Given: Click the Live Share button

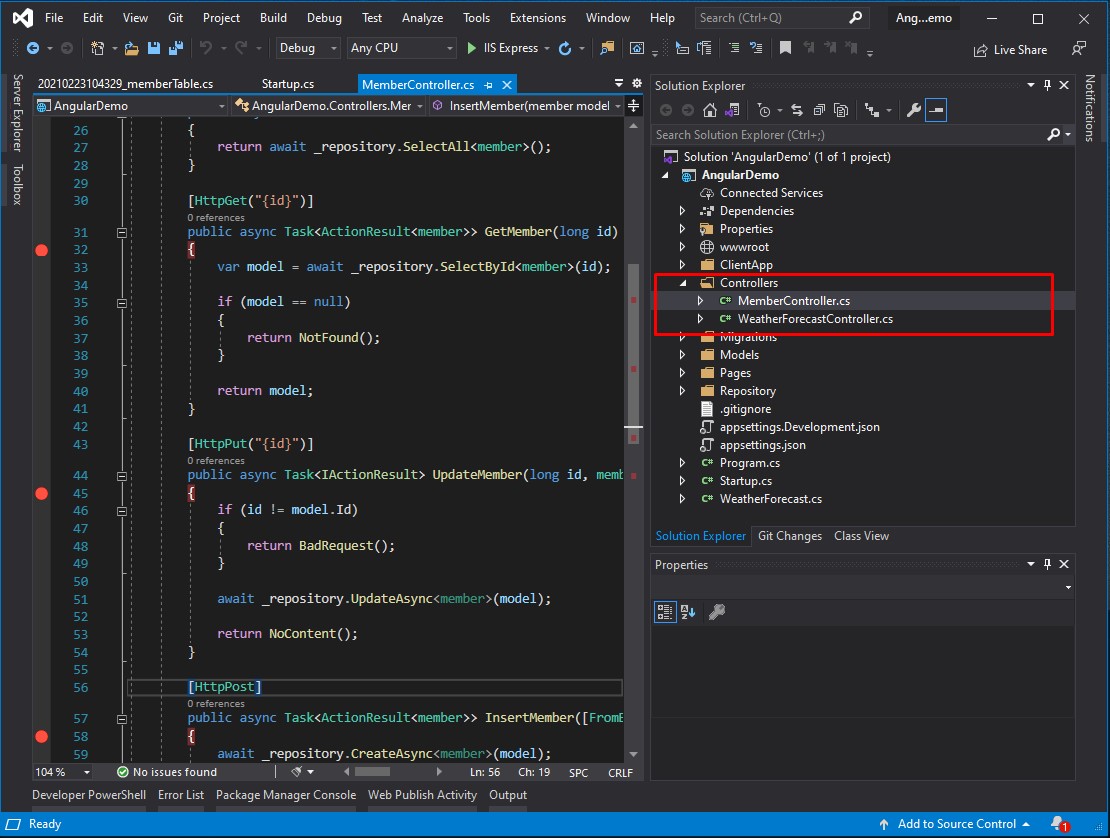Looking at the screenshot, I should pyautogui.click(x=1010, y=50).
